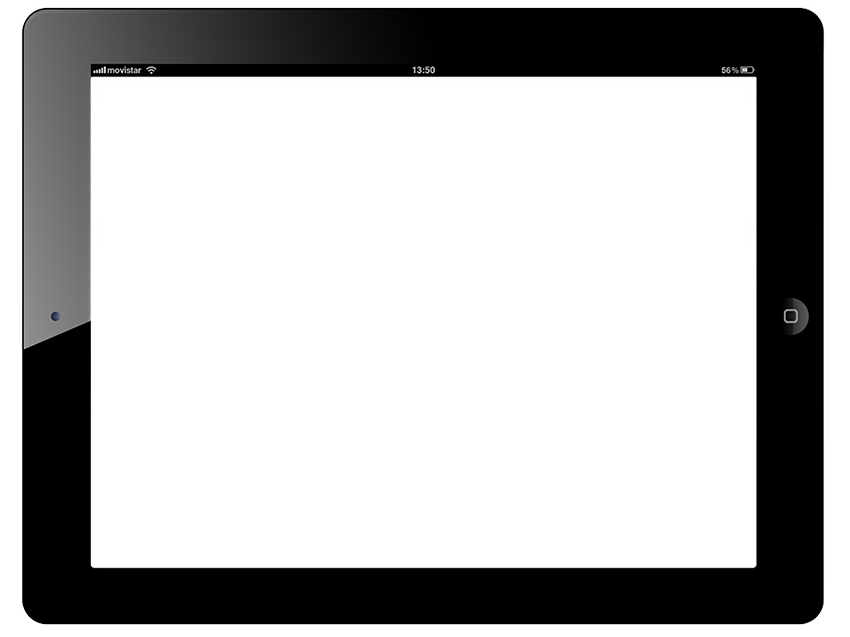Tap the Wi-Fi icon in status bar
This screenshot has height=637, width=850.
[151, 71]
